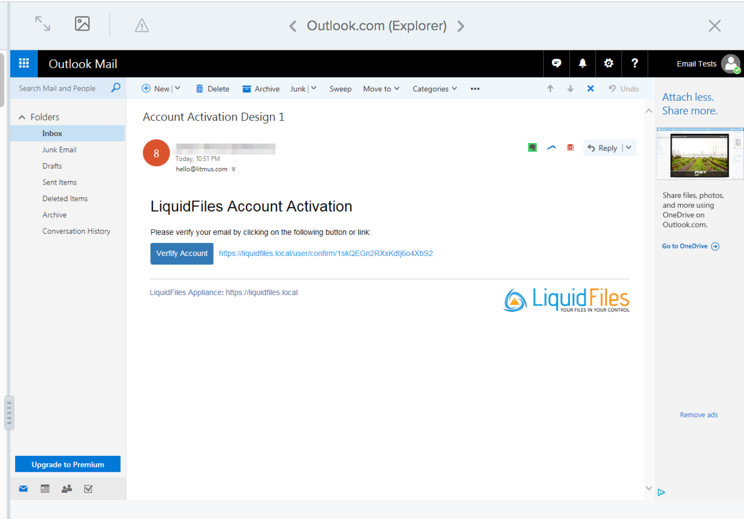Close the preview with top-right X

(x=715, y=26)
